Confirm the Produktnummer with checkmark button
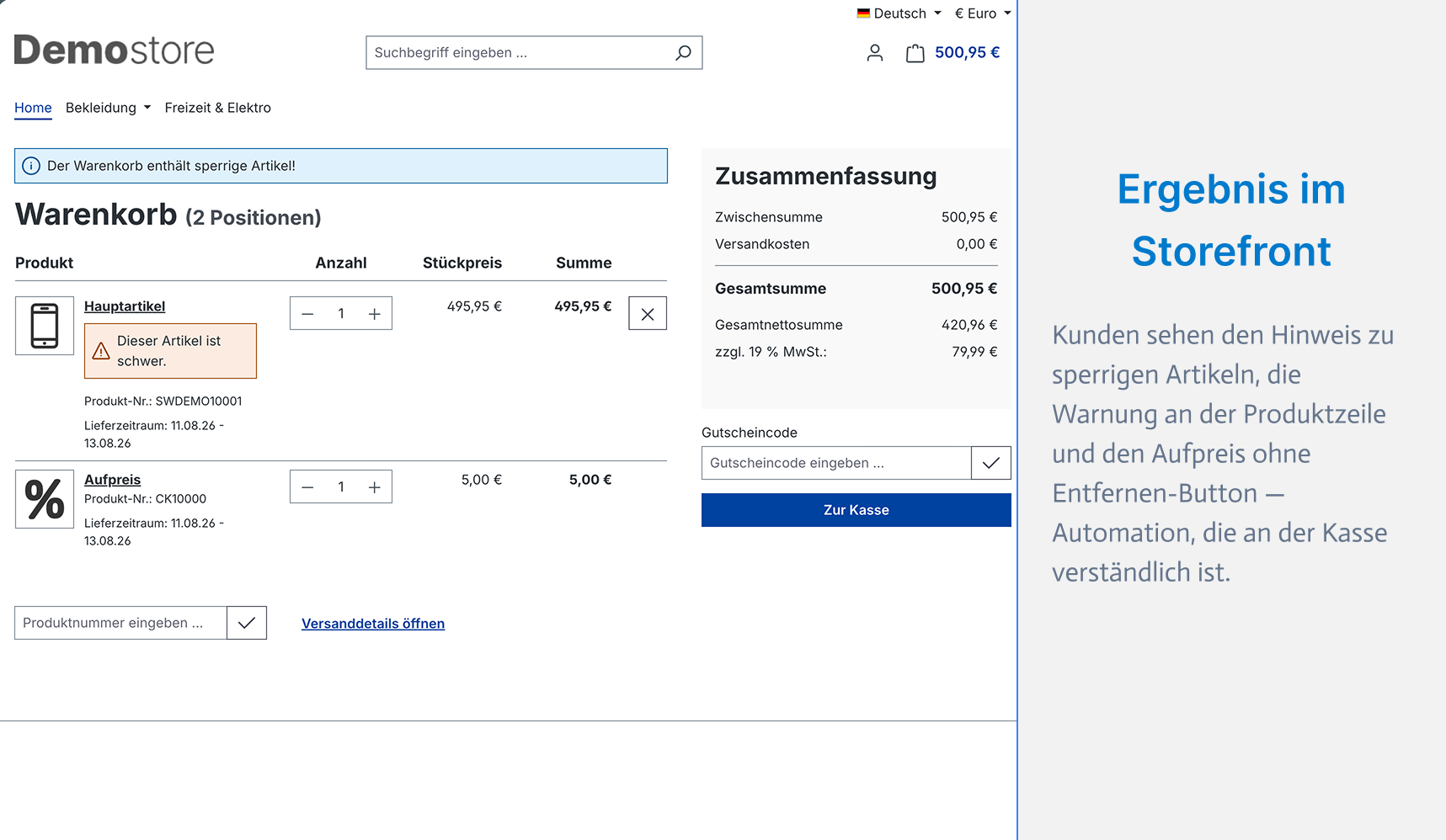 click(x=247, y=623)
